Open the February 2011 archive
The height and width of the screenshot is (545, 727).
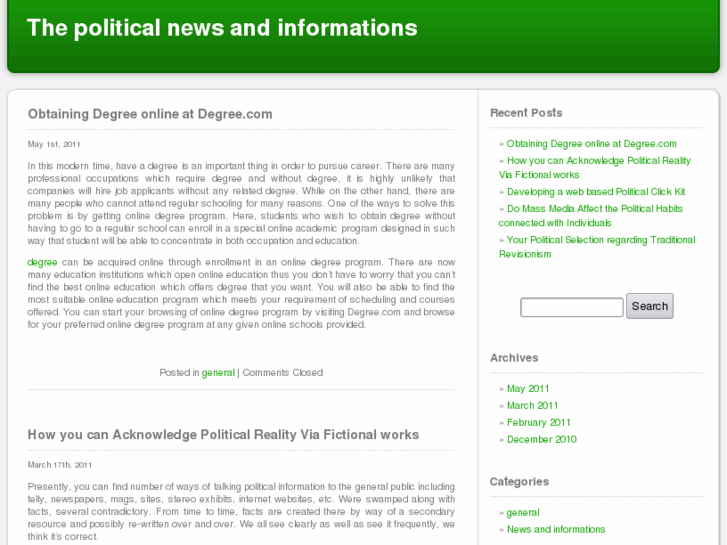point(538,423)
